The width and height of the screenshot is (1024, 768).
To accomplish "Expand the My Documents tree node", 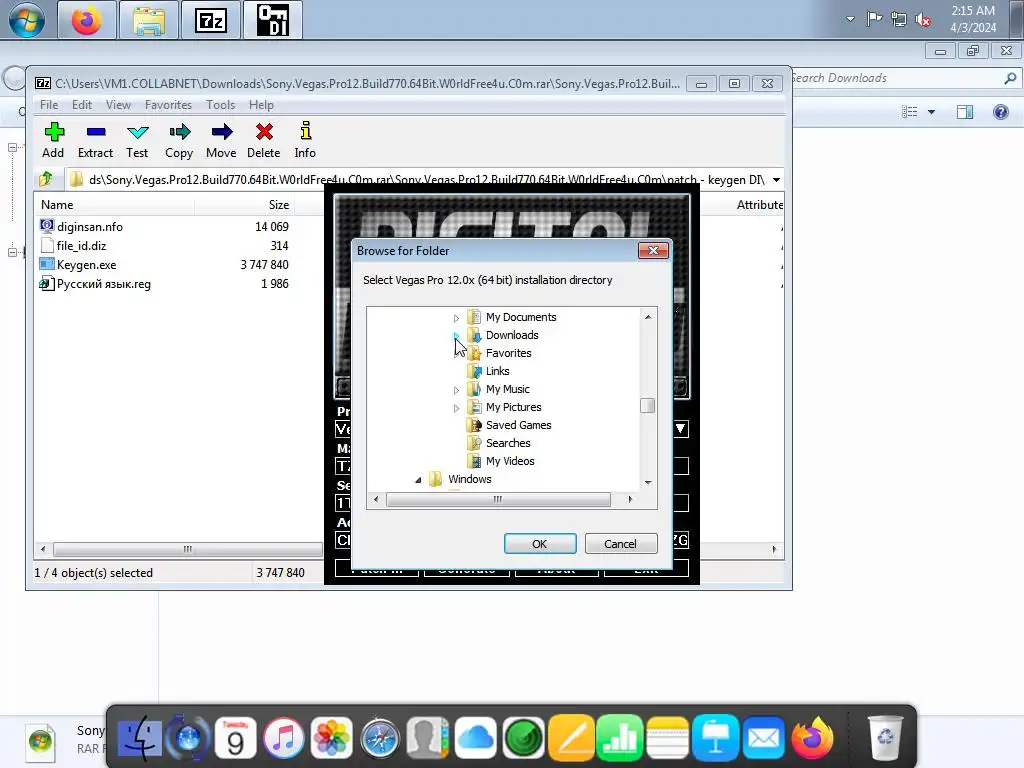I will [x=456, y=318].
